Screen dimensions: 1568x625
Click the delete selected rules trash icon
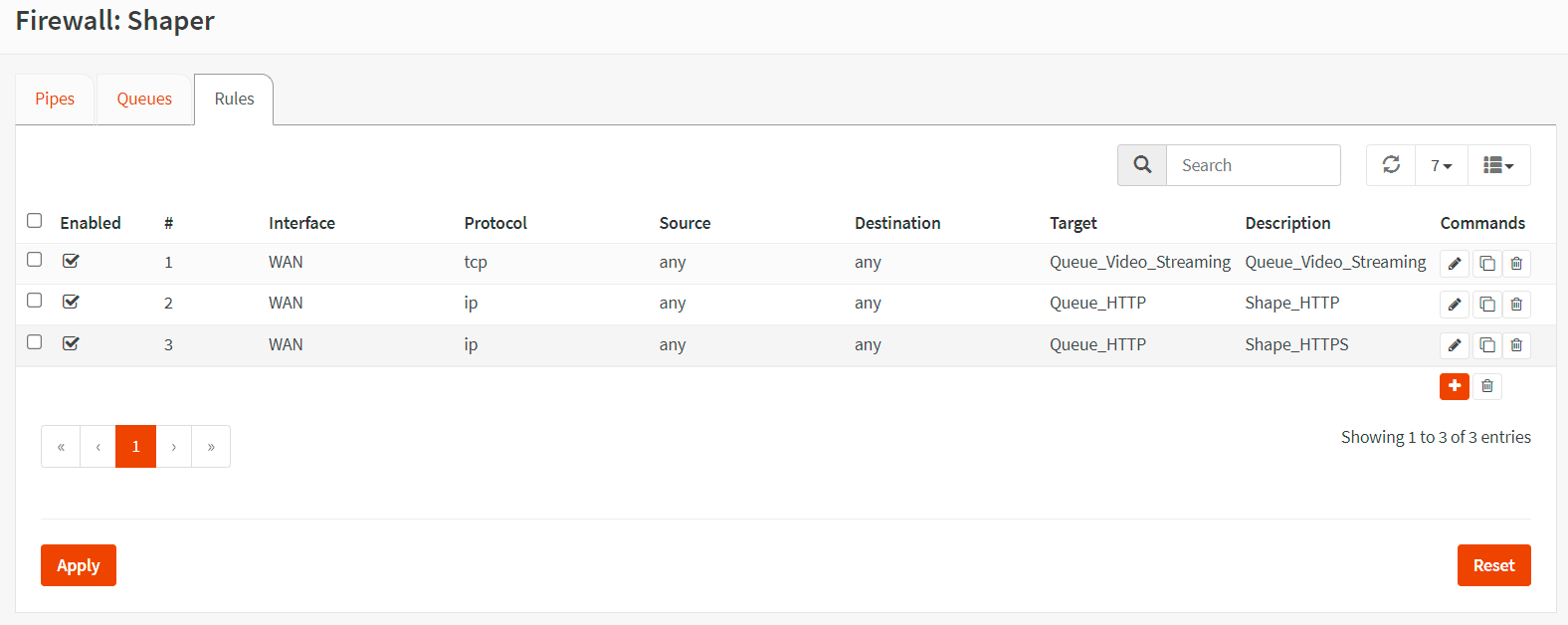pyautogui.click(x=1486, y=386)
